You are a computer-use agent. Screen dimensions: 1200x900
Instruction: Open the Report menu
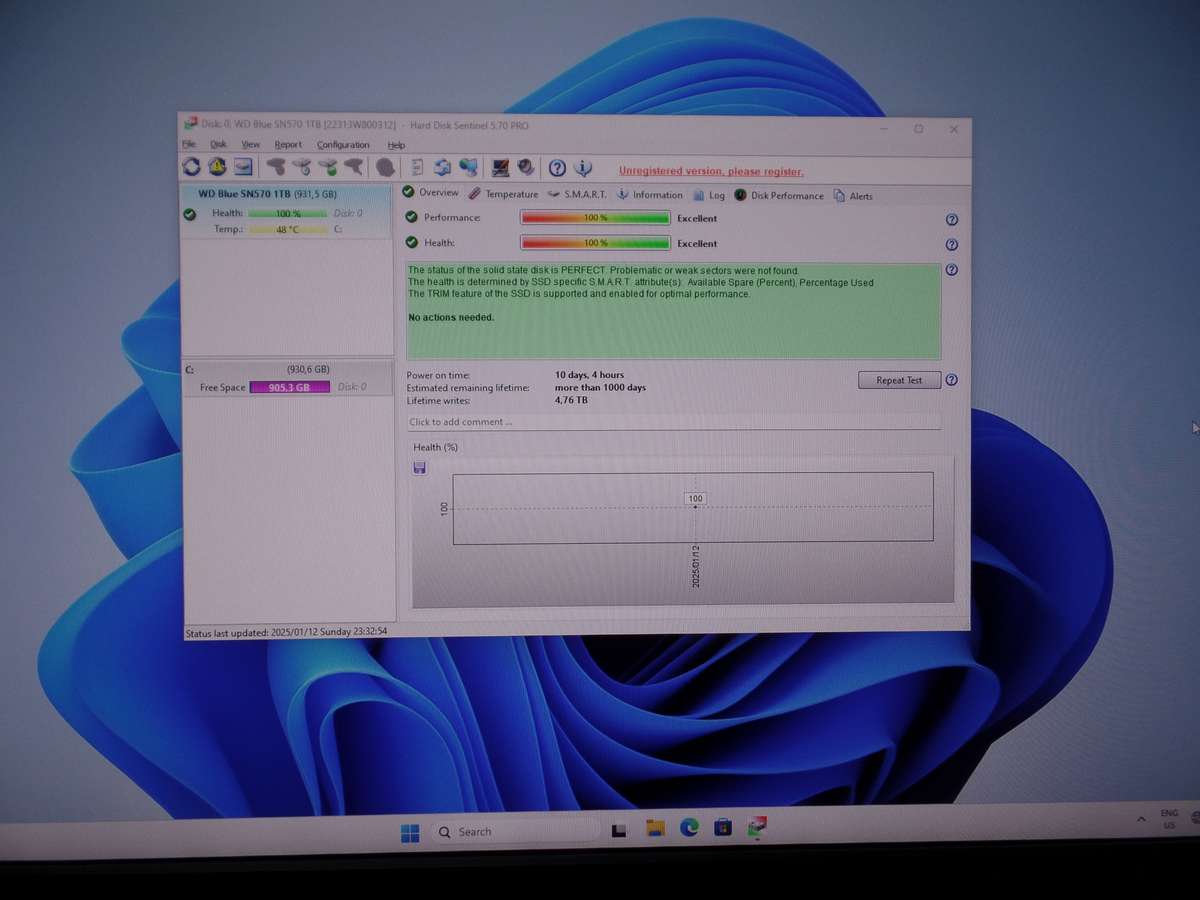click(288, 145)
